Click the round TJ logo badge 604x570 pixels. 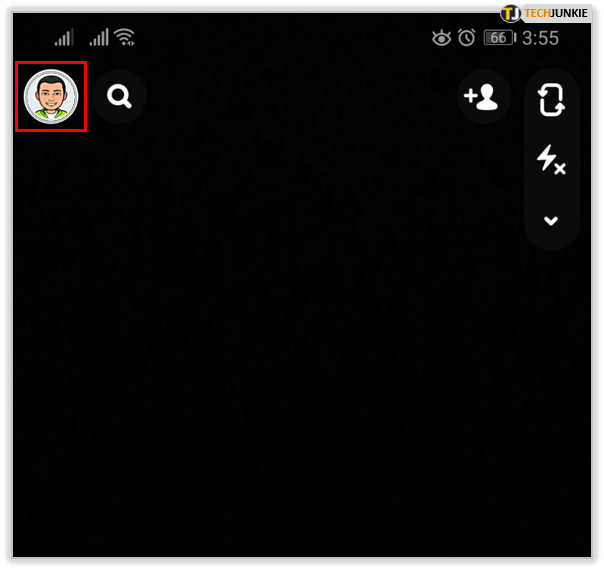(510, 14)
